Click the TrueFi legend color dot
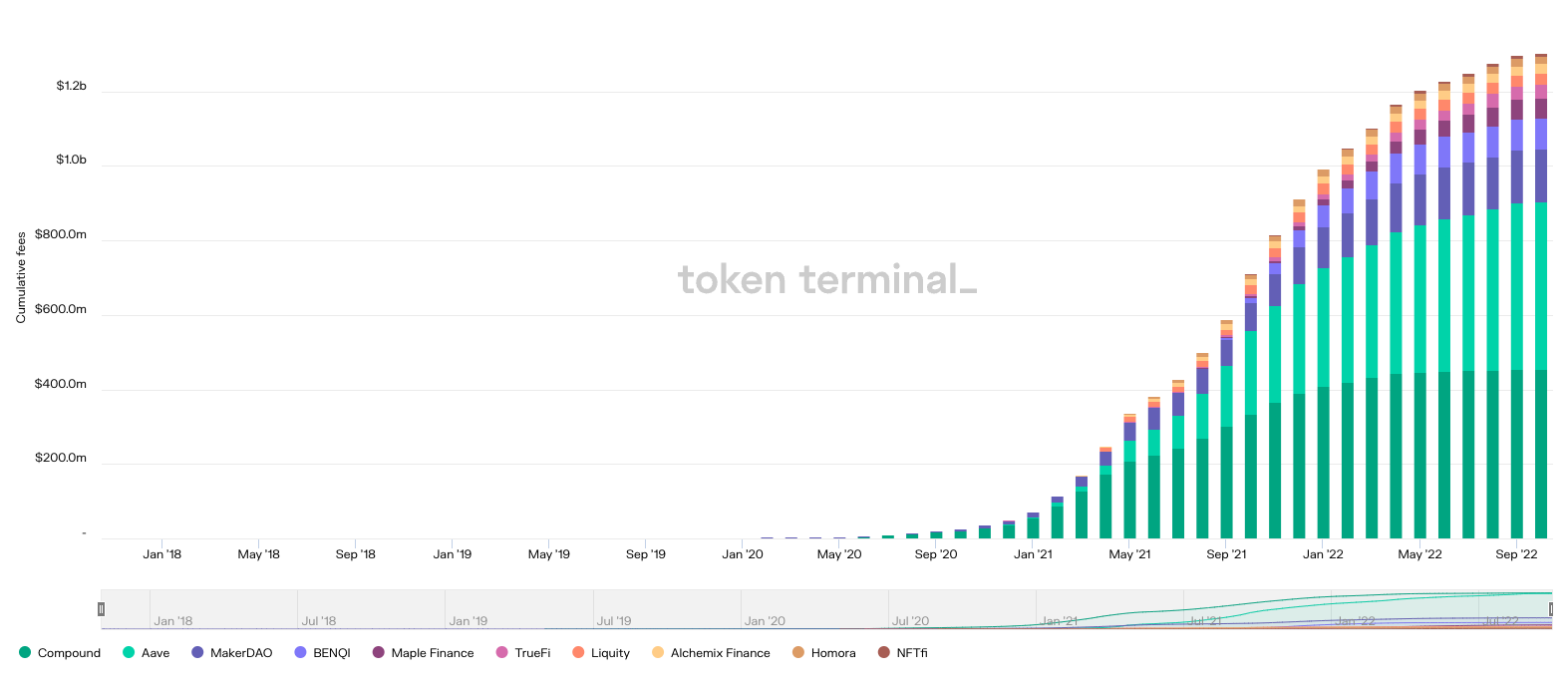Screen dimensions: 1568x686 pyautogui.click(x=502, y=652)
